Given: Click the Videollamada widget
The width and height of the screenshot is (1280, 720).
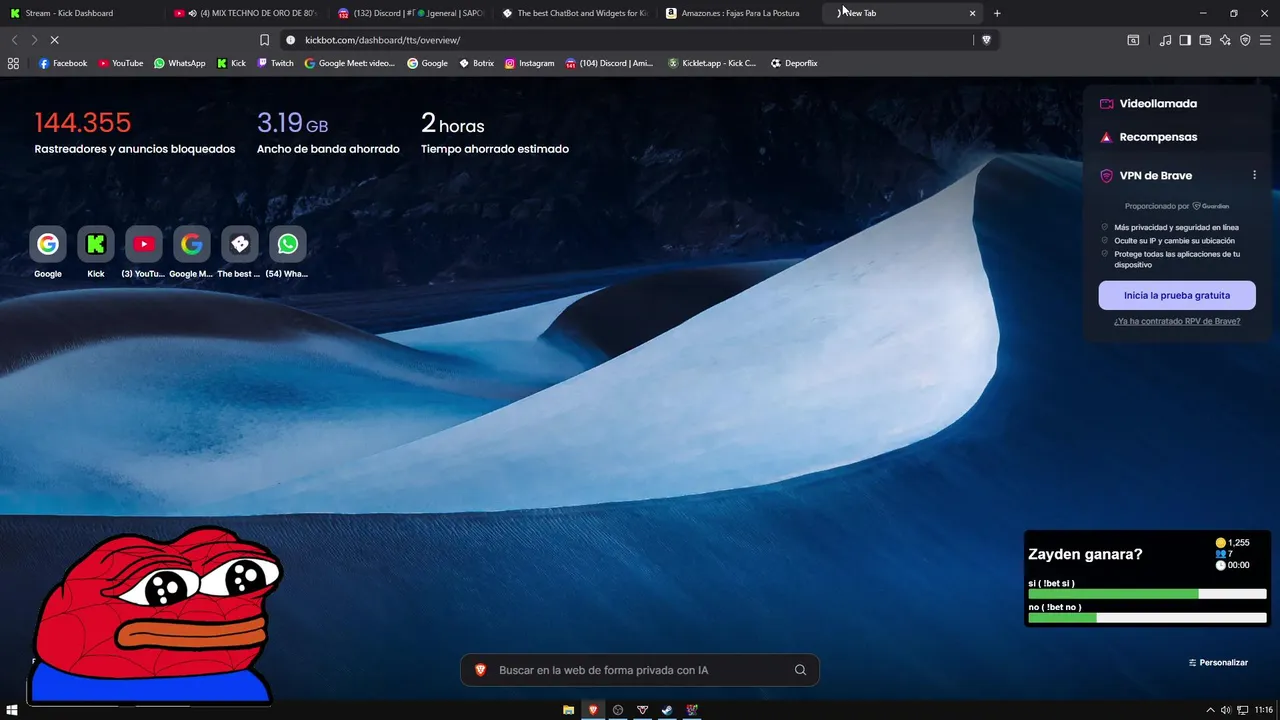Looking at the screenshot, I should click(x=1148, y=104).
